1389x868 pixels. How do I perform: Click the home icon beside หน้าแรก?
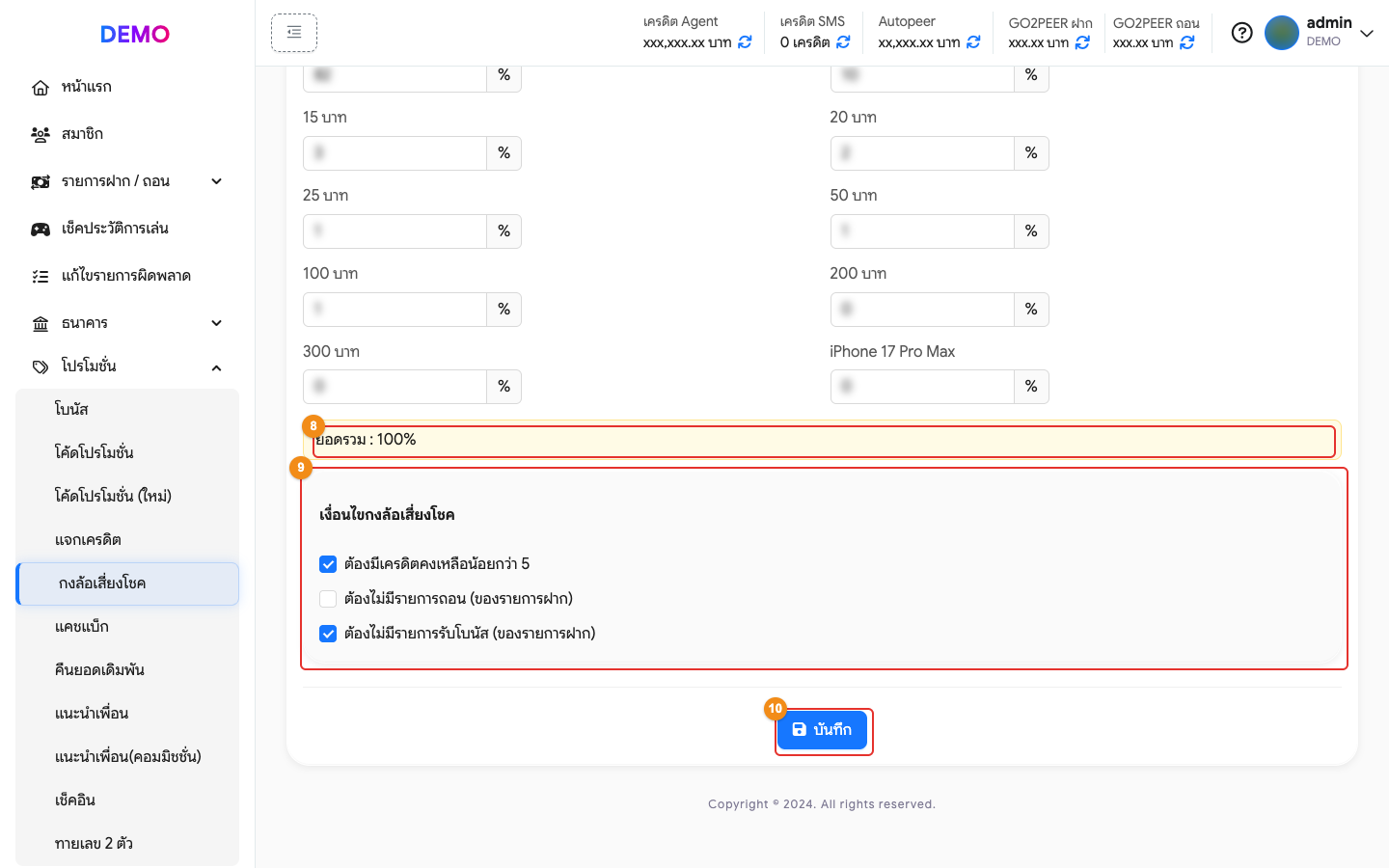41,88
